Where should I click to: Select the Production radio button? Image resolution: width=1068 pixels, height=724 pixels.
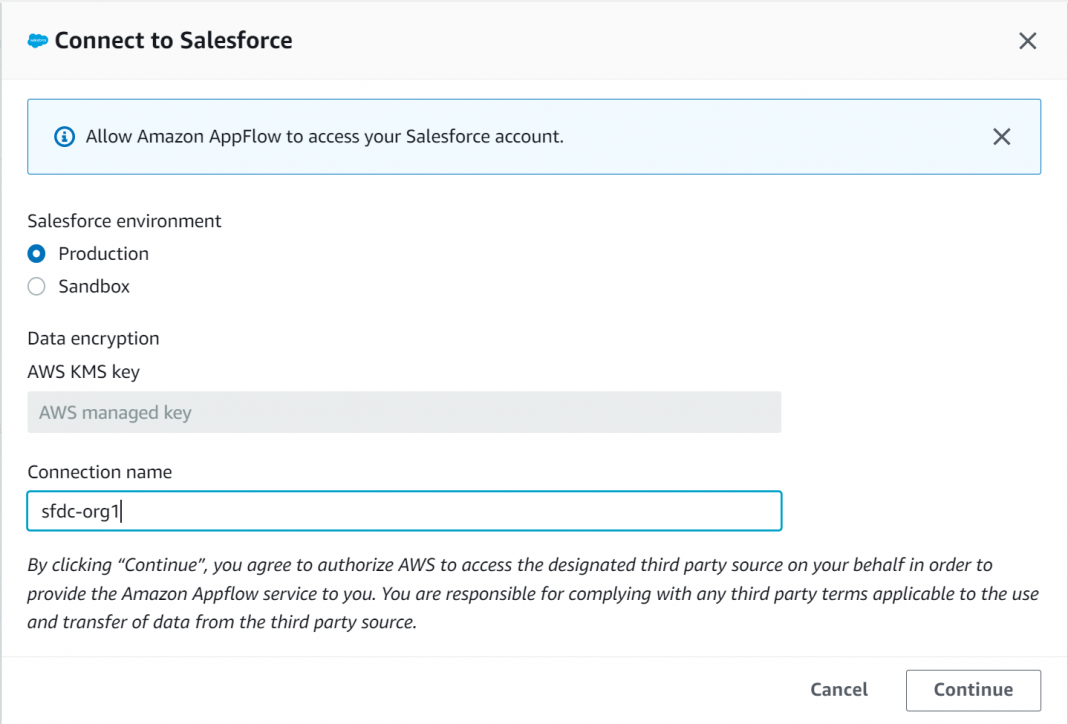click(x=37, y=254)
